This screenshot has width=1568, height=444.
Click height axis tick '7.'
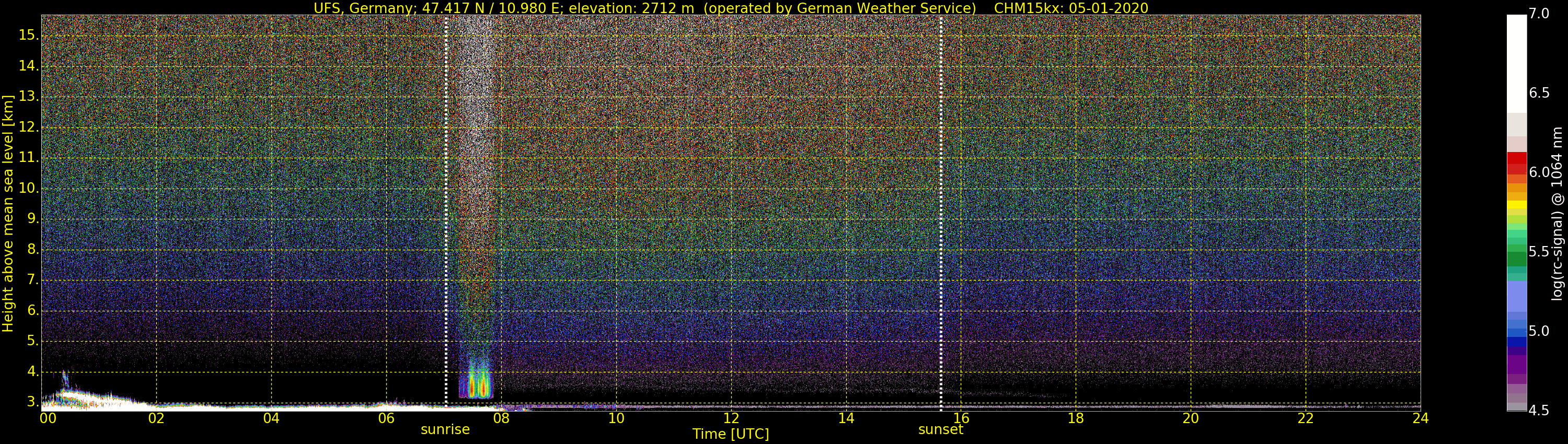tap(33, 280)
